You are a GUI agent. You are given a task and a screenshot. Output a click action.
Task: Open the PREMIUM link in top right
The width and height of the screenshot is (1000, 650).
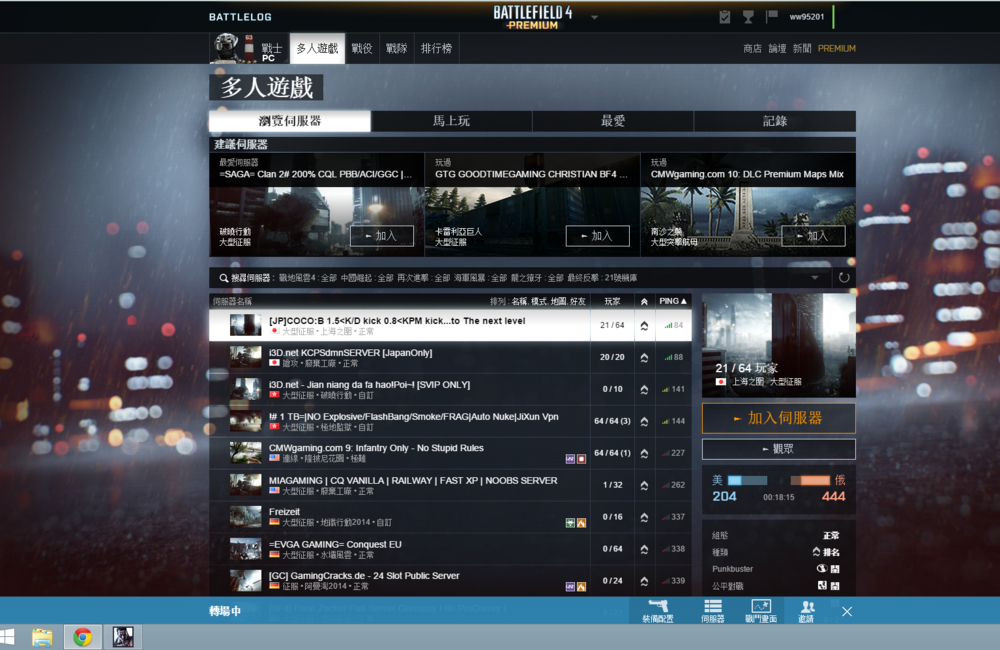[x=837, y=48]
